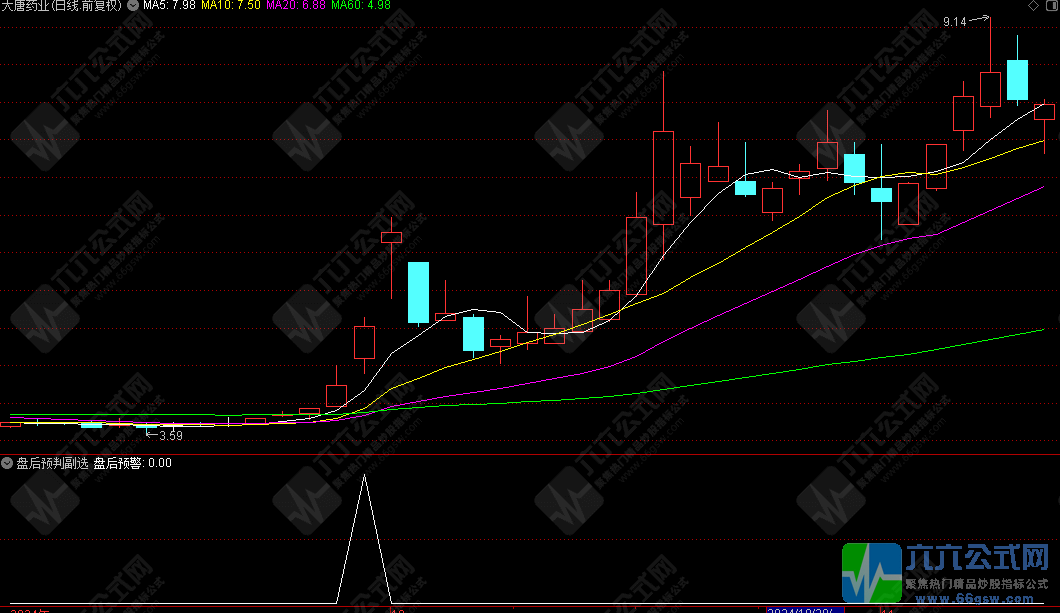Click the diamond icon at top right
This screenshot has height=613, width=1060.
coord(1033,5)
